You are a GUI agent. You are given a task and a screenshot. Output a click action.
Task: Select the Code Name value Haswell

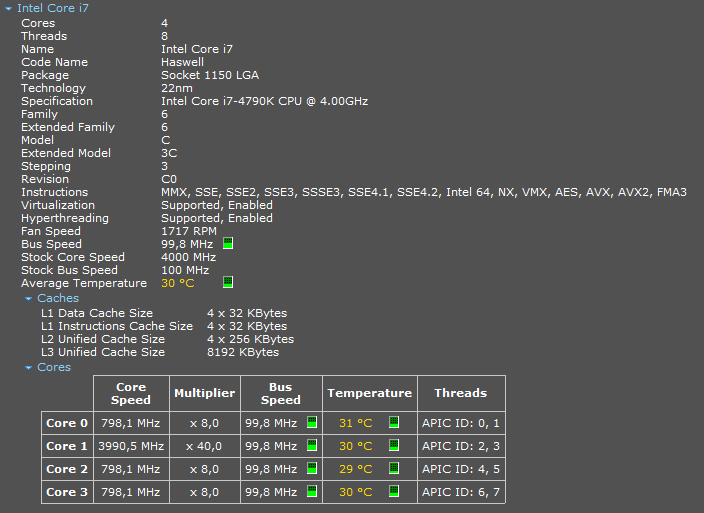click(x=182, y=62)
